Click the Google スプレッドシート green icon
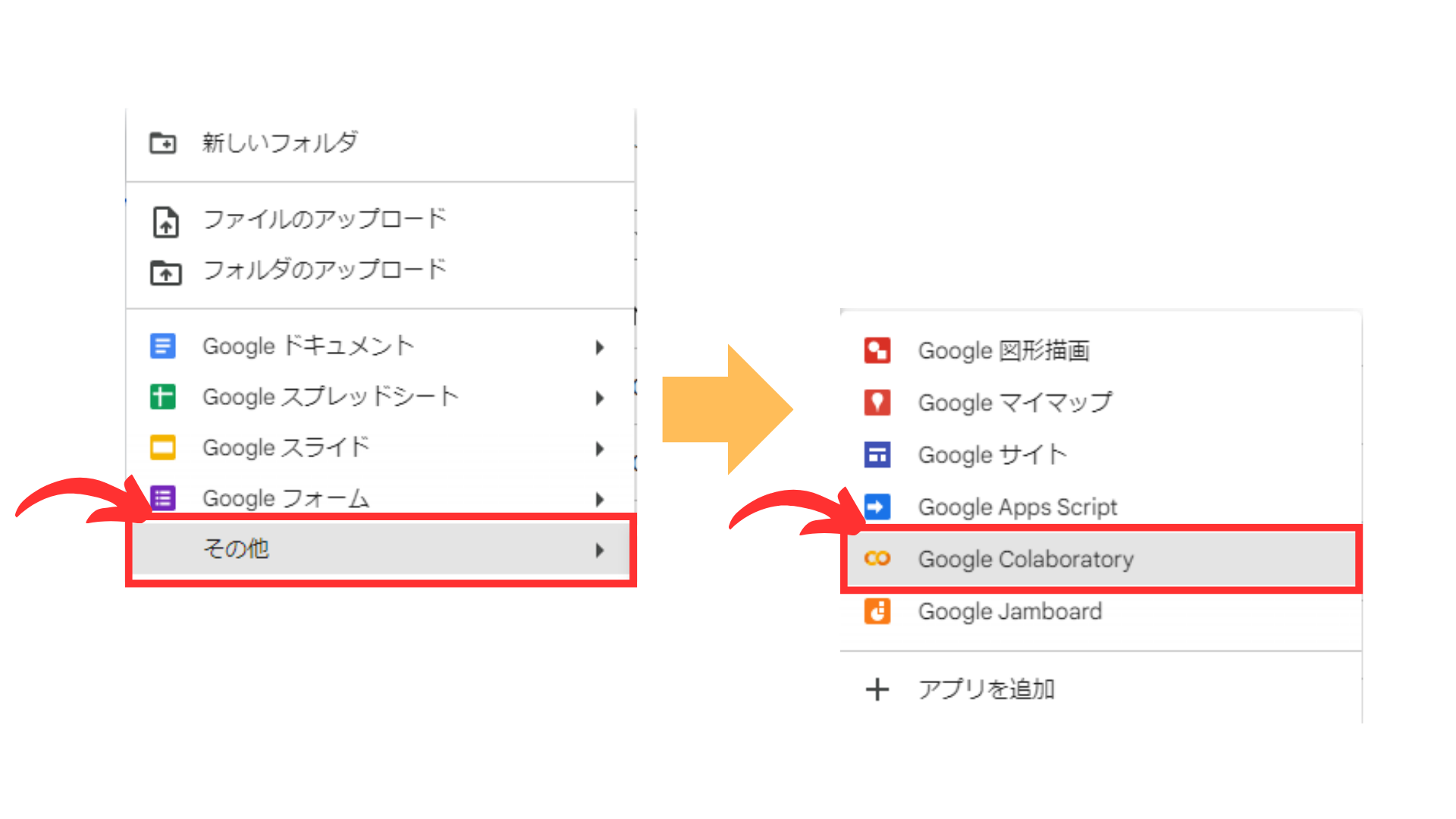This screenshot has width=1456, height=819. pyautogui.click(x=162, y=397)
